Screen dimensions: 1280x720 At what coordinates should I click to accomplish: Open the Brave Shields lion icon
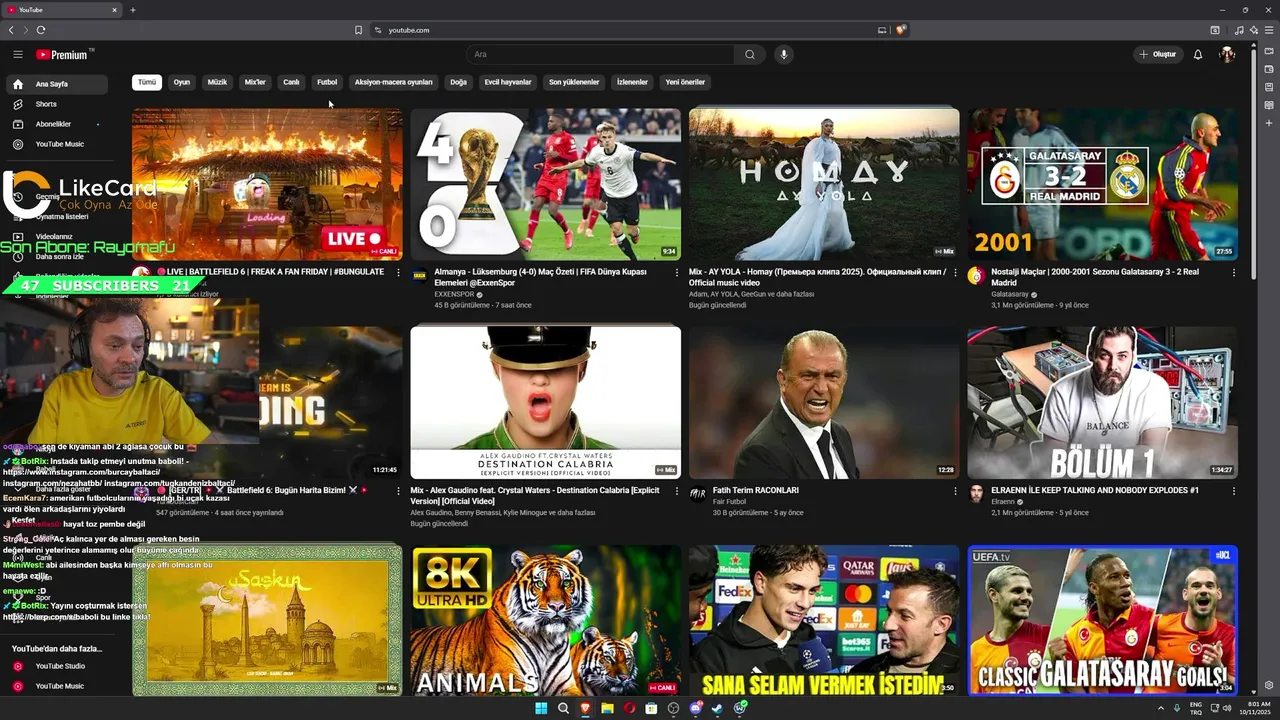tap(901, 30)
